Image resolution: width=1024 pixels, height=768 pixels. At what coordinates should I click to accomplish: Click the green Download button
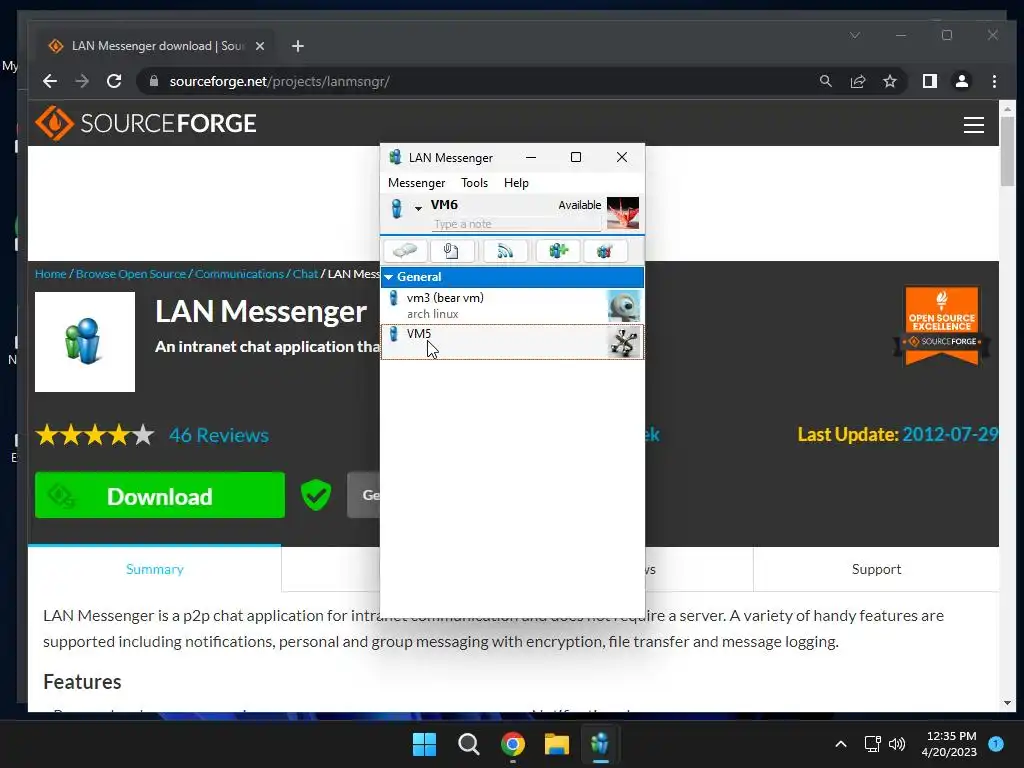(160, 496)
